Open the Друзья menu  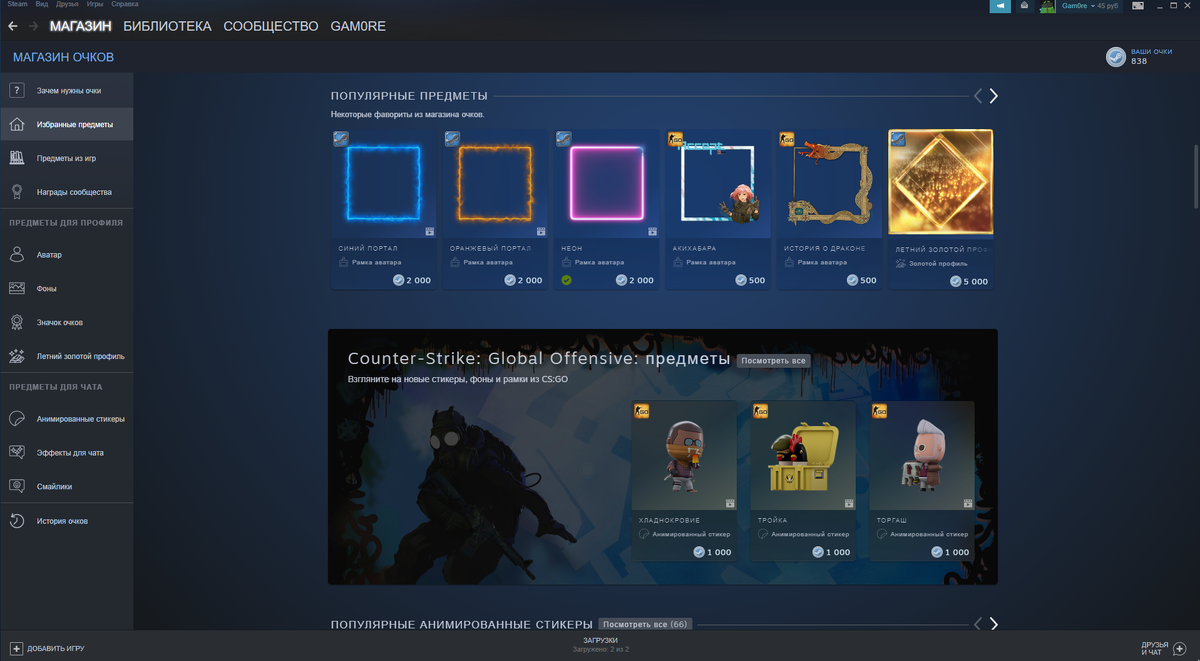(68, 4)
